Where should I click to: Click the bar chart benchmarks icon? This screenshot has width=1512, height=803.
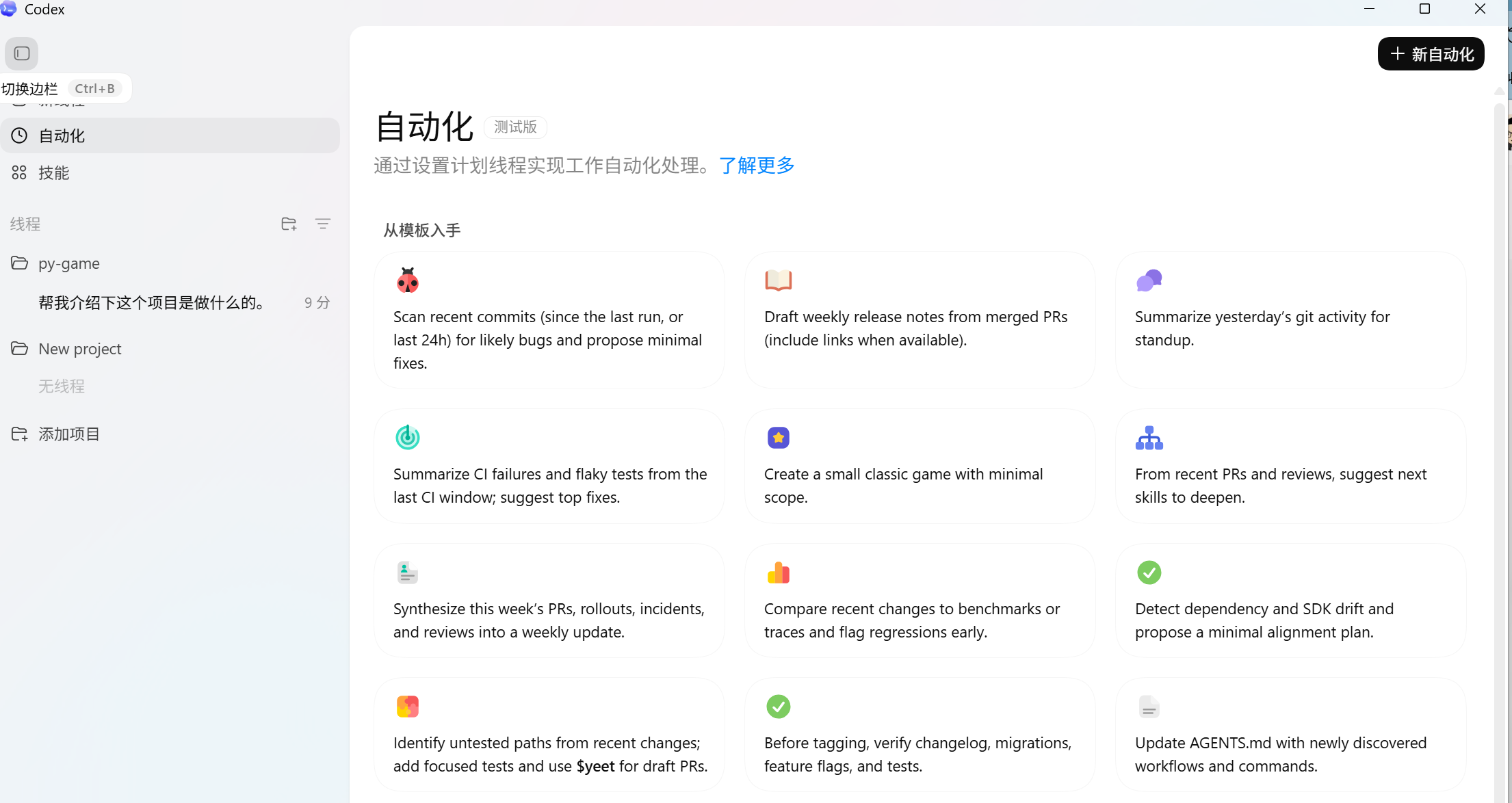point(778,572)
